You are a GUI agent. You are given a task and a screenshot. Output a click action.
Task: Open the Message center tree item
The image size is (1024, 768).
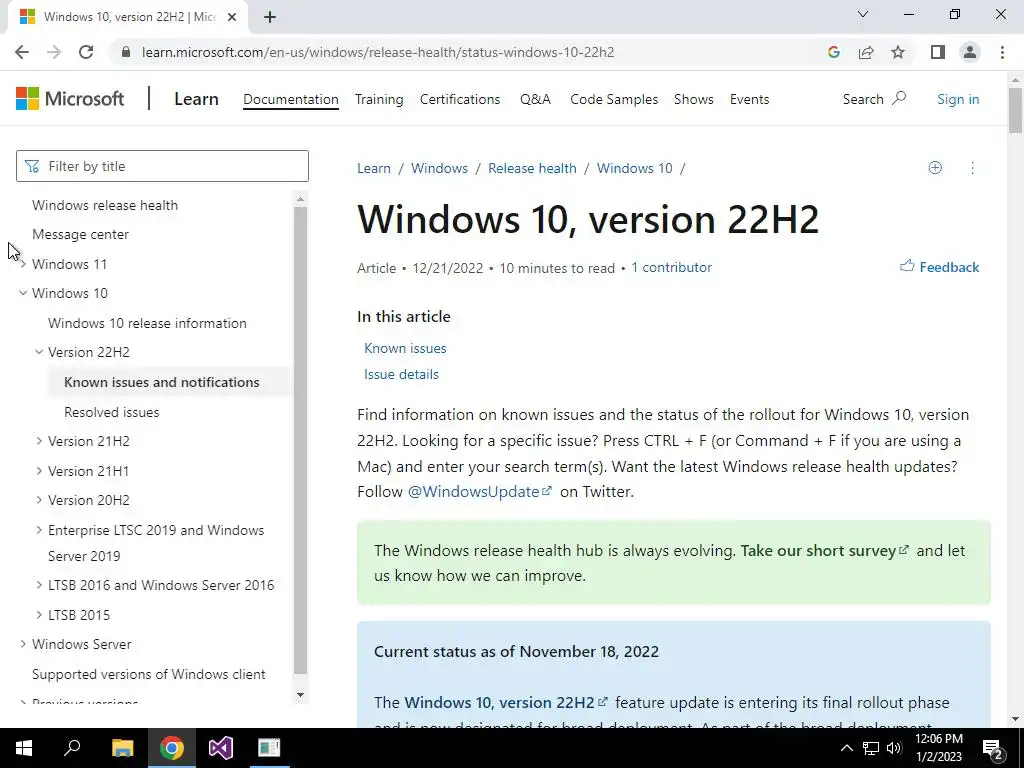80,234
